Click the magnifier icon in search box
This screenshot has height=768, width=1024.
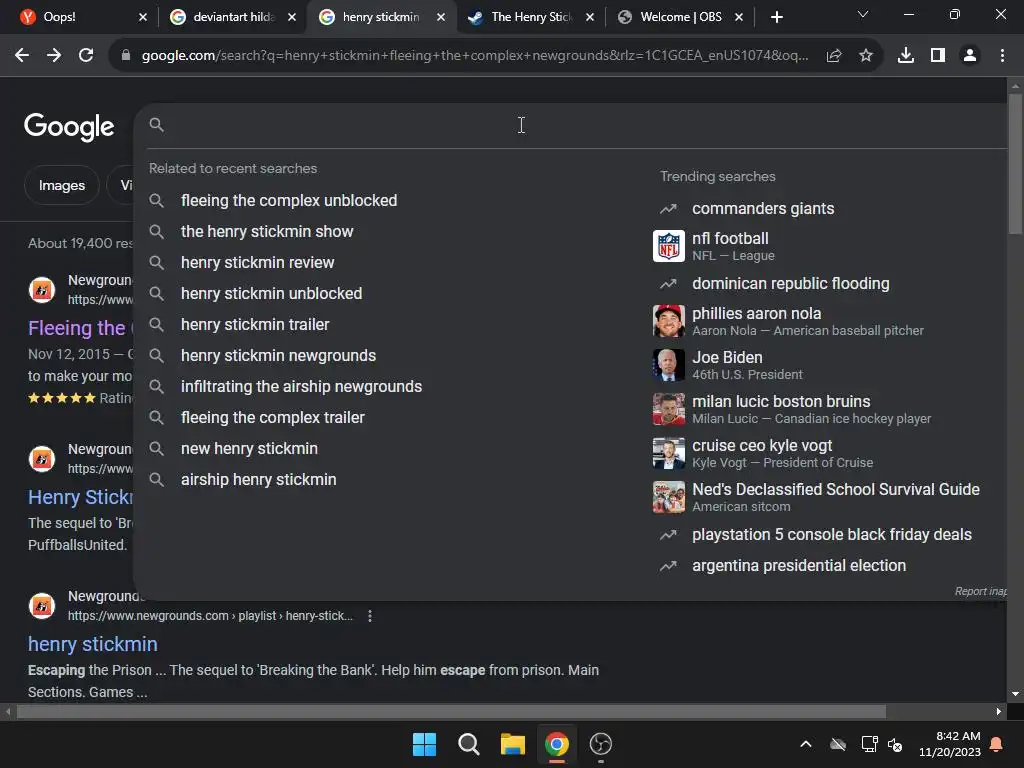(156, 124)
